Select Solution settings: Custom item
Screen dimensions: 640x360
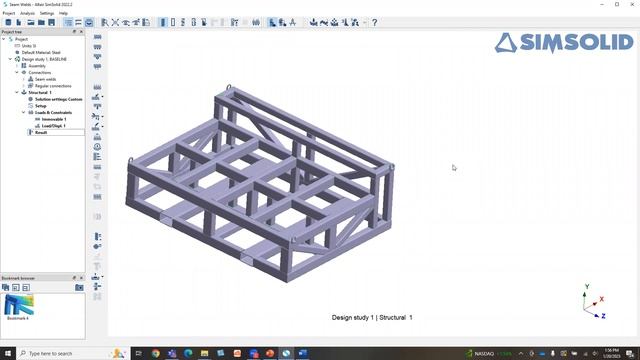pyautogui.click(x=58, y=99)
